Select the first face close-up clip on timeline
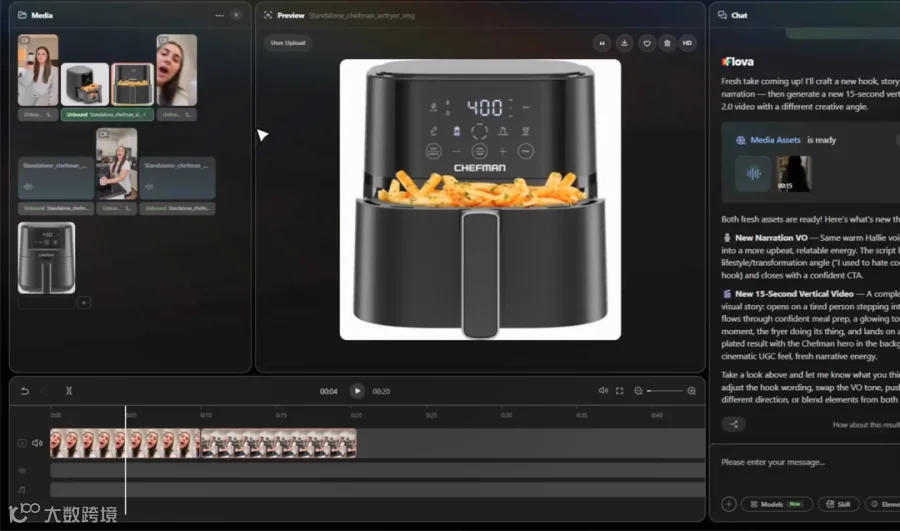 click(x=125, y=443)
